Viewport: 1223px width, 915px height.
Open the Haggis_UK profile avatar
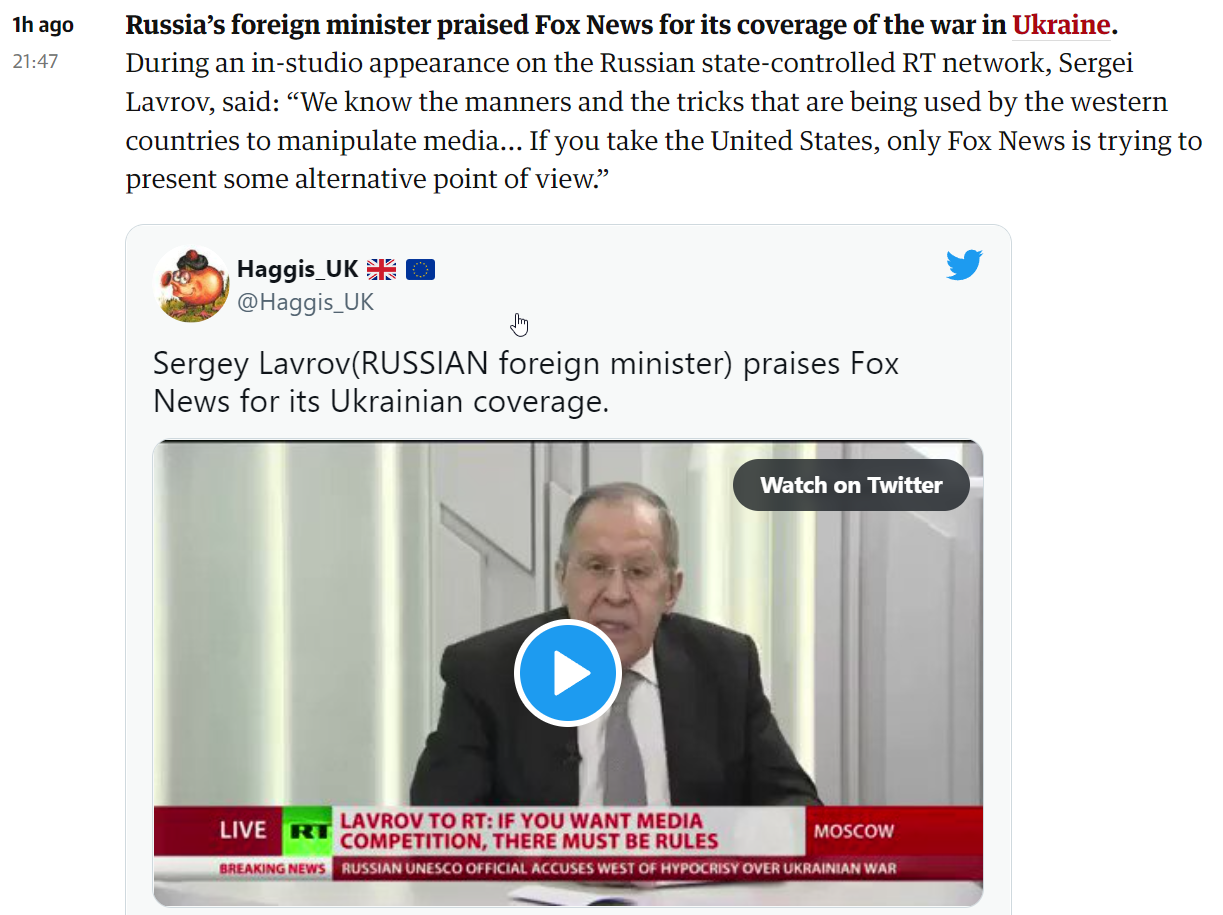[191, 284]
